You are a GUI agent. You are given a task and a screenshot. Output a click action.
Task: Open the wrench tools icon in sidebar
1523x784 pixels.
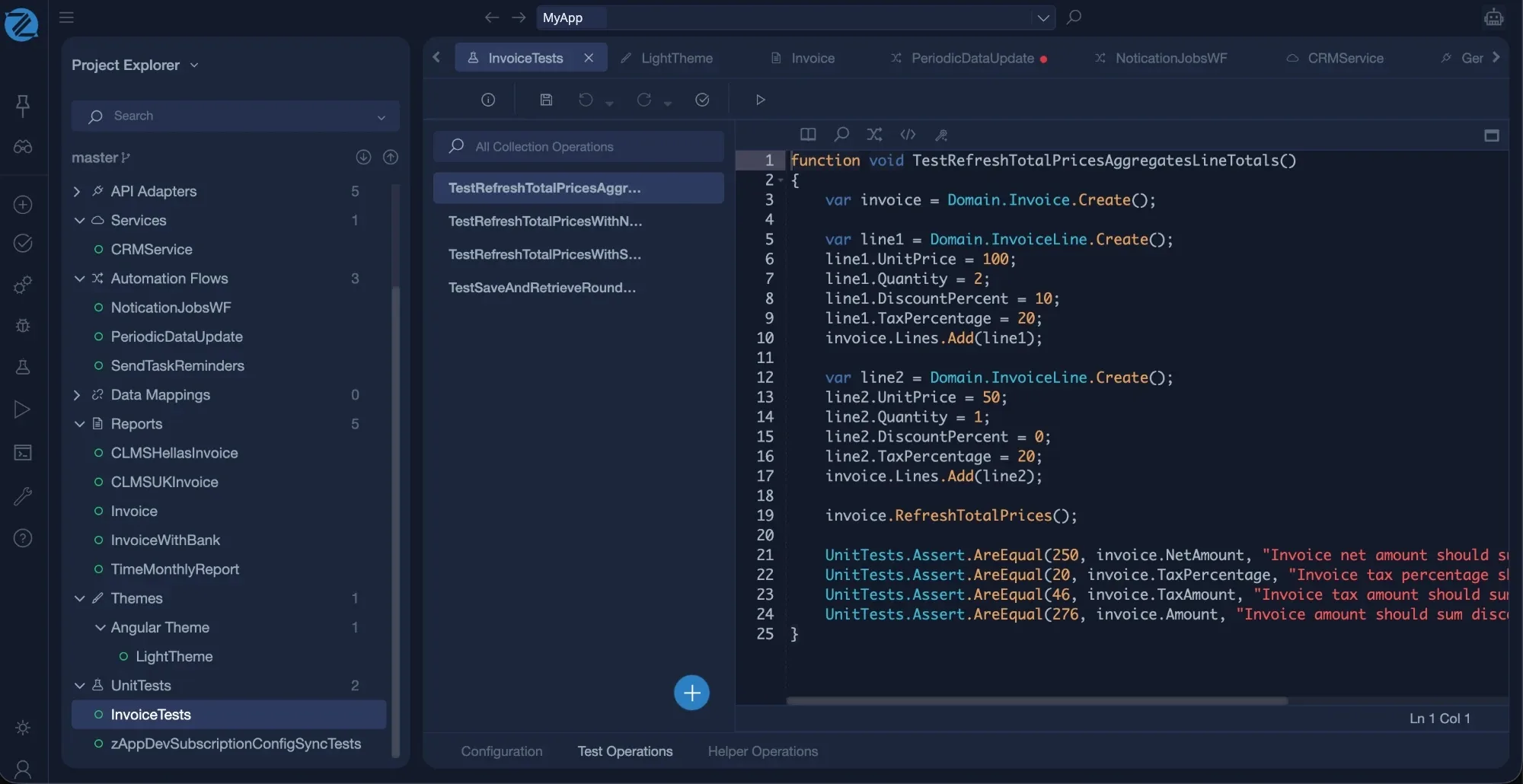tap(23, 496)
